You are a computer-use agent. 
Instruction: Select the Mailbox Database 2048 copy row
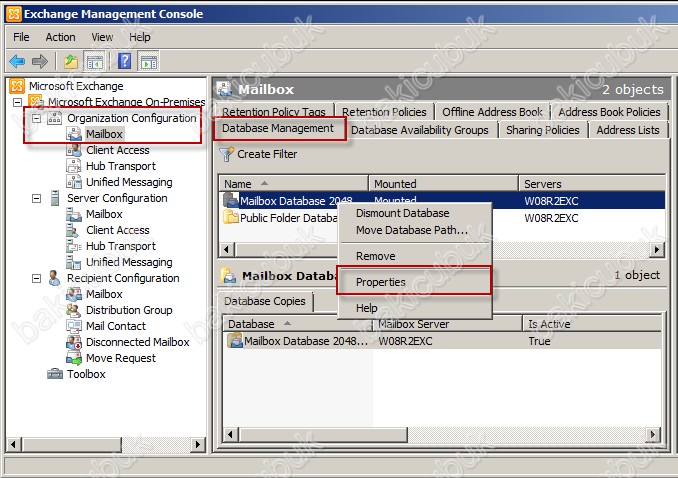(x=442, y=341)
